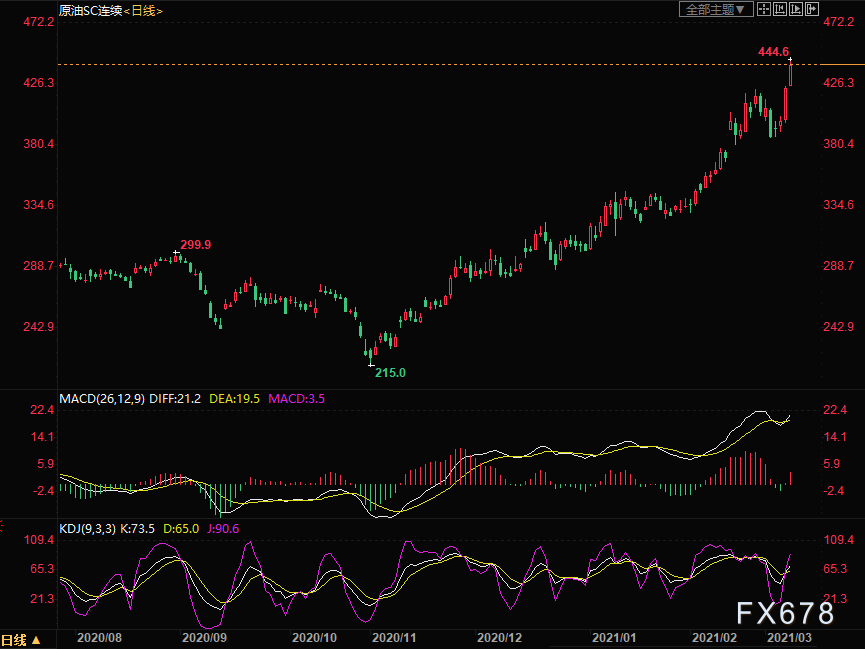Viewport: 865px width, 649px height.
Task: Click the small red icon left of KDJ panel
Action: tap(3, 527)
